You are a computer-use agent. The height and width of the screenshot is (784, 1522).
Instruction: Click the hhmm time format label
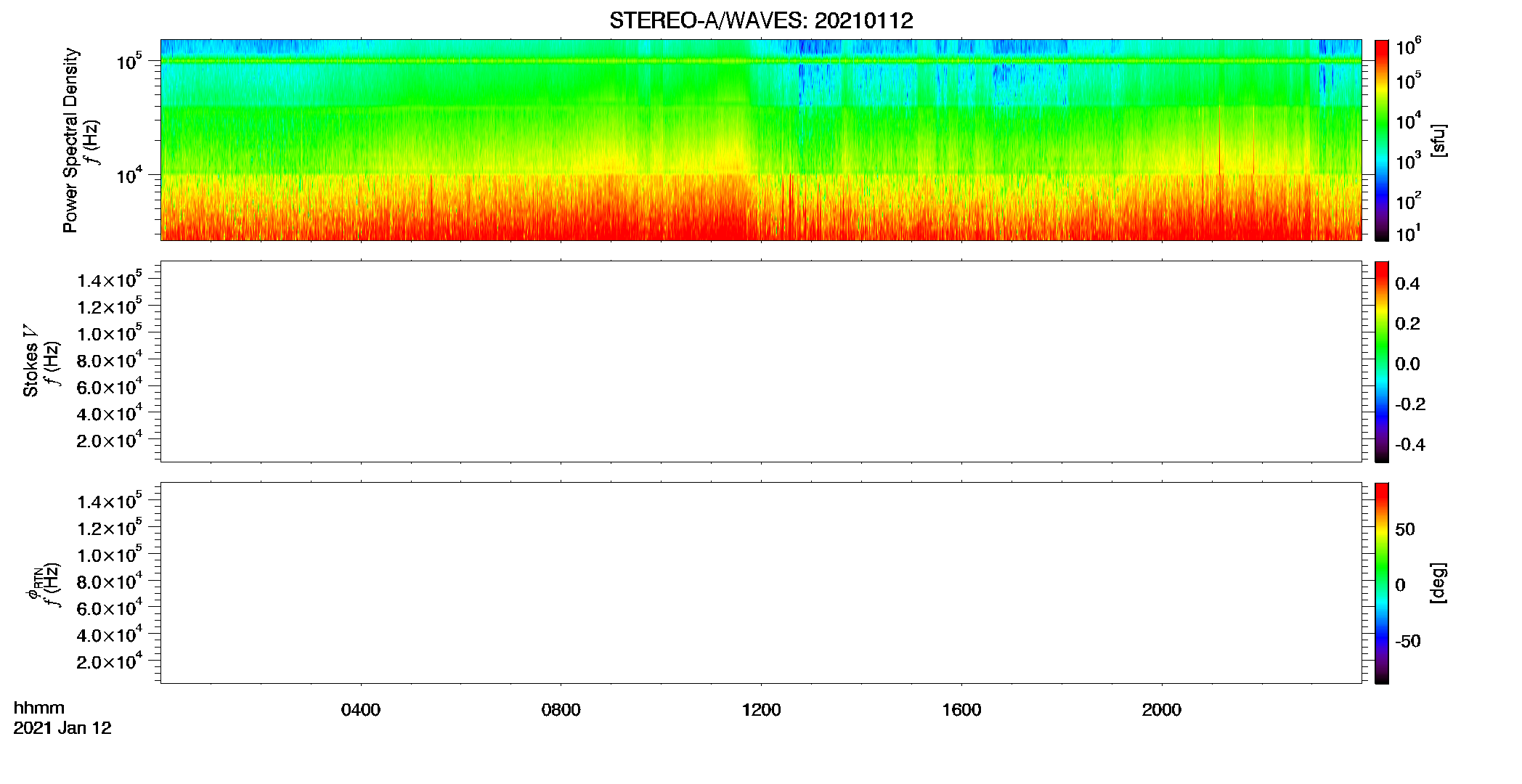[39, 708]
